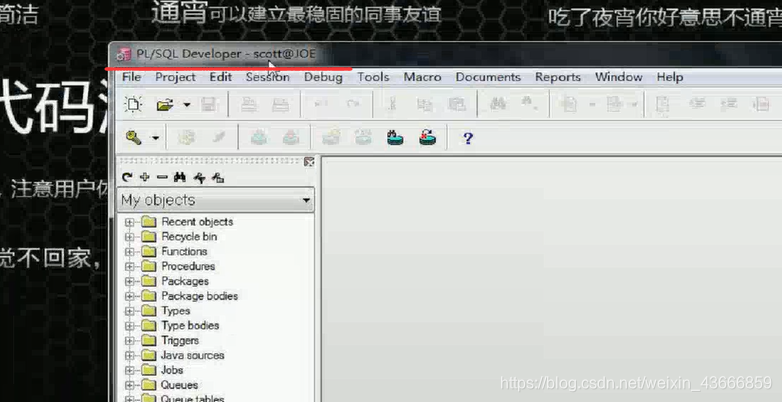This screenshot has height=402, width=782.
Task: Click the Recompile invalid objects icon
Action: 427,137
